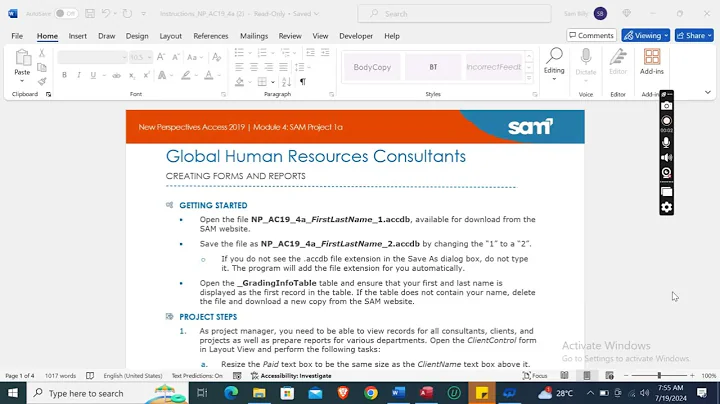The width and height of the screenshot is (720, 404).
Task: Click the Clear All Formatting icon
Action: pyautogui.click(x=217, y=57)
